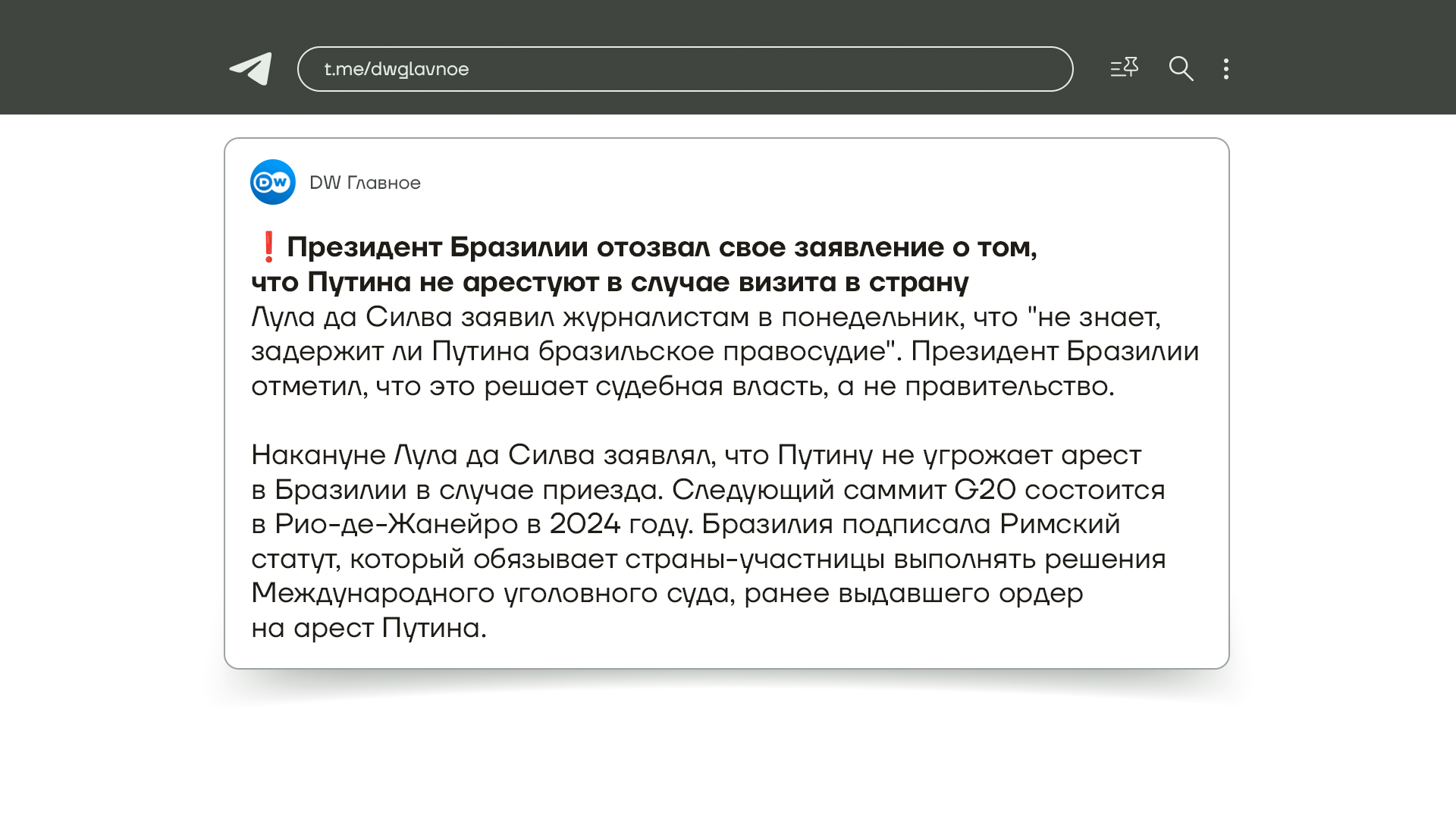Click 'Международного уголовного суда' text

pos(492,593)
